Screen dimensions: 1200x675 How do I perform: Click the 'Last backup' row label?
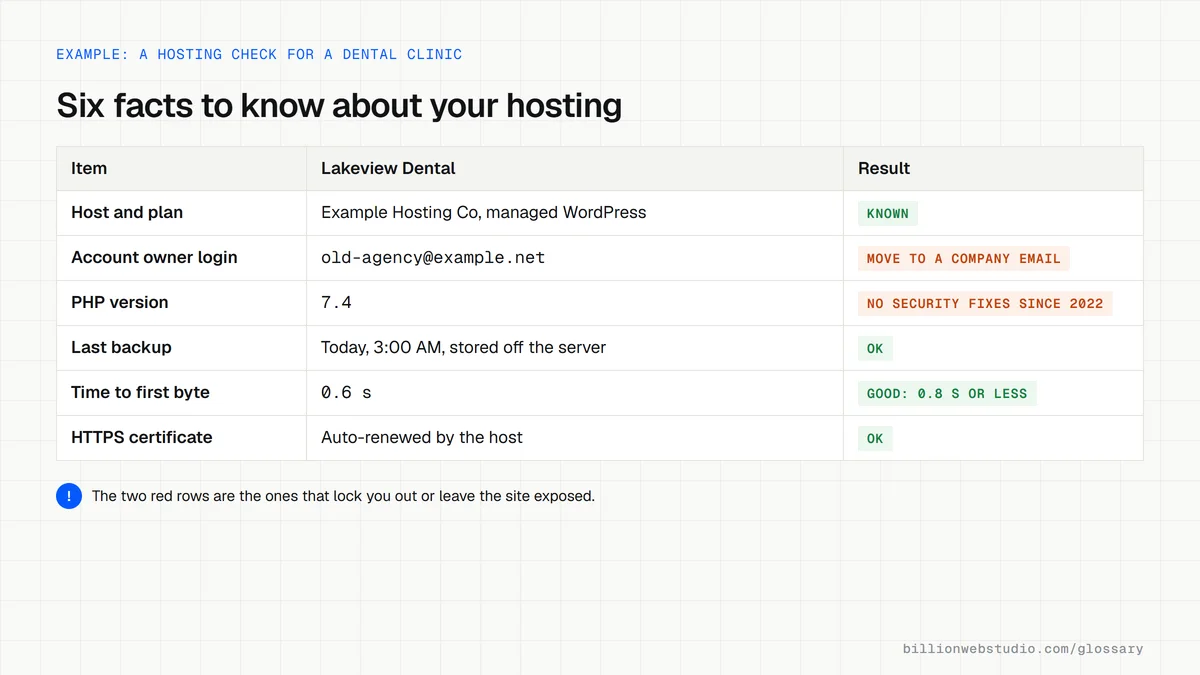click(x=121, y=347)
